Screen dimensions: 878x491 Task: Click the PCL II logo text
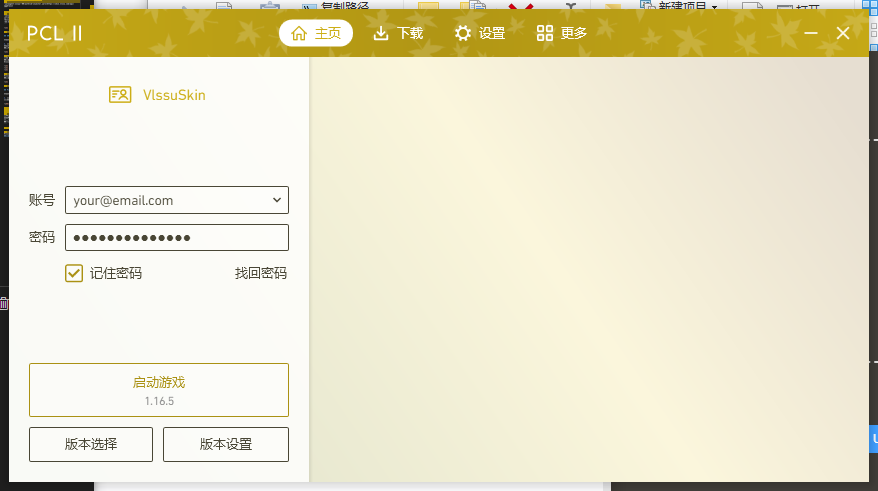(x=55, y=34)
